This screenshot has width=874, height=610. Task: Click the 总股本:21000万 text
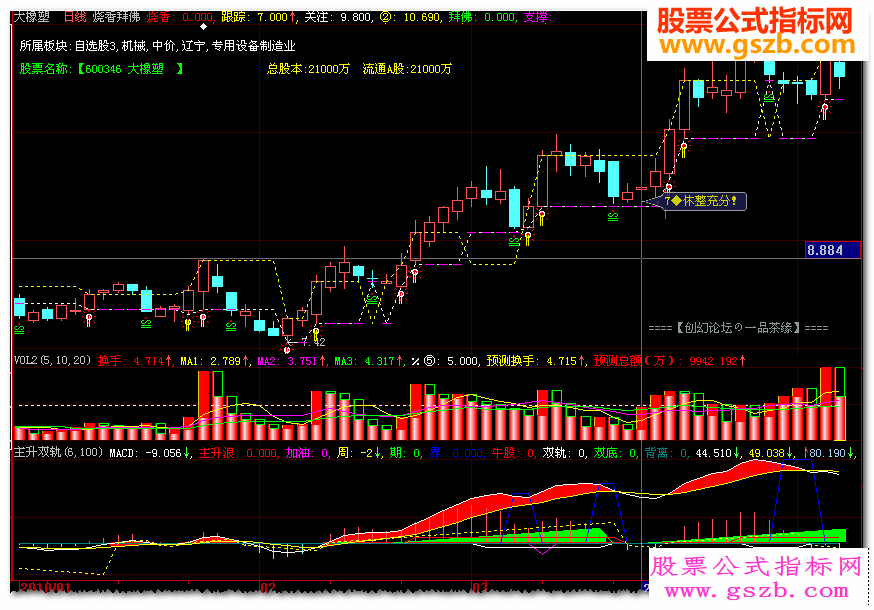pyautogui.click(x=308, y=69)
